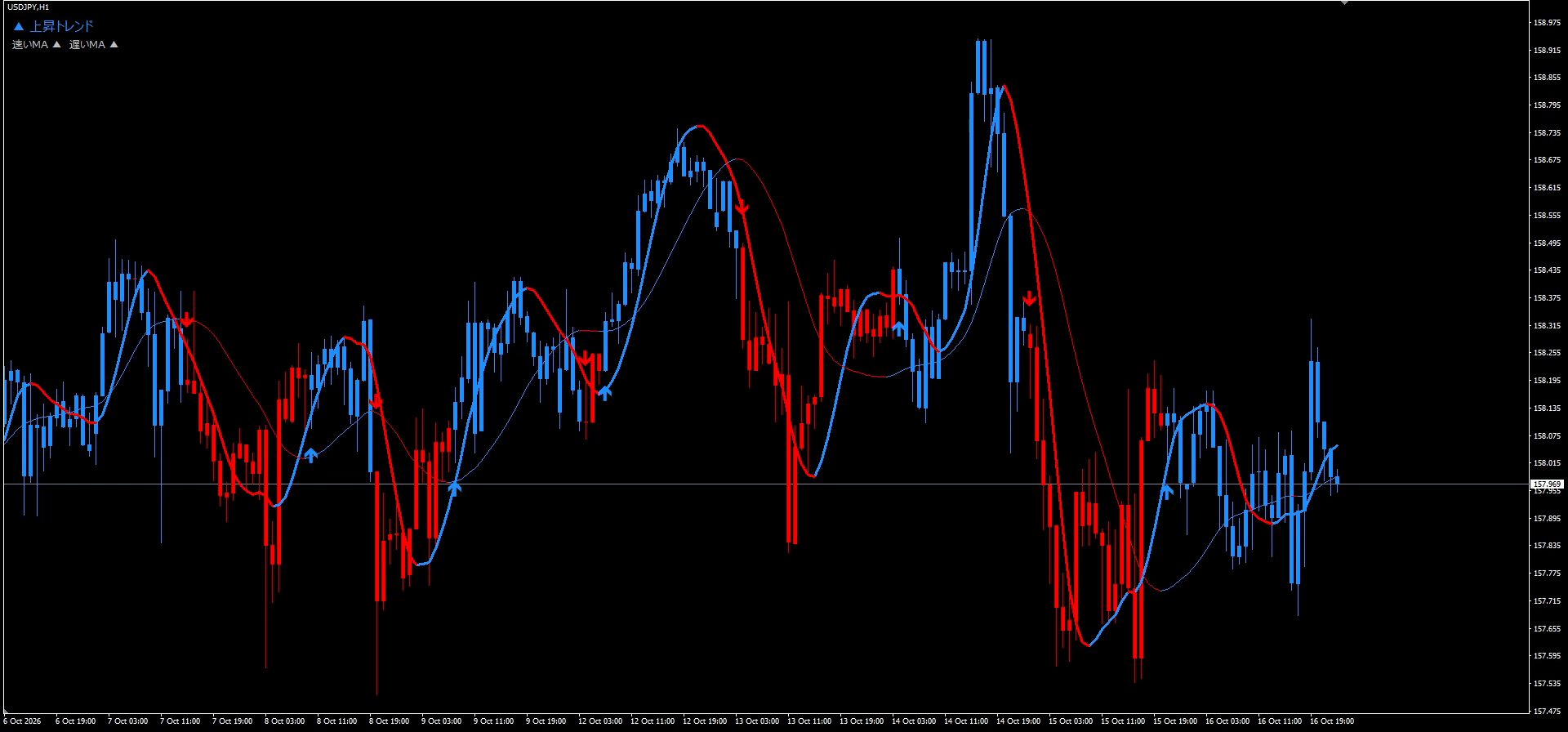Screen dimensions: 1568x732
Task: Click the blue up arrow near 14 Oct 03:00
Action: (x=898, y=328)
